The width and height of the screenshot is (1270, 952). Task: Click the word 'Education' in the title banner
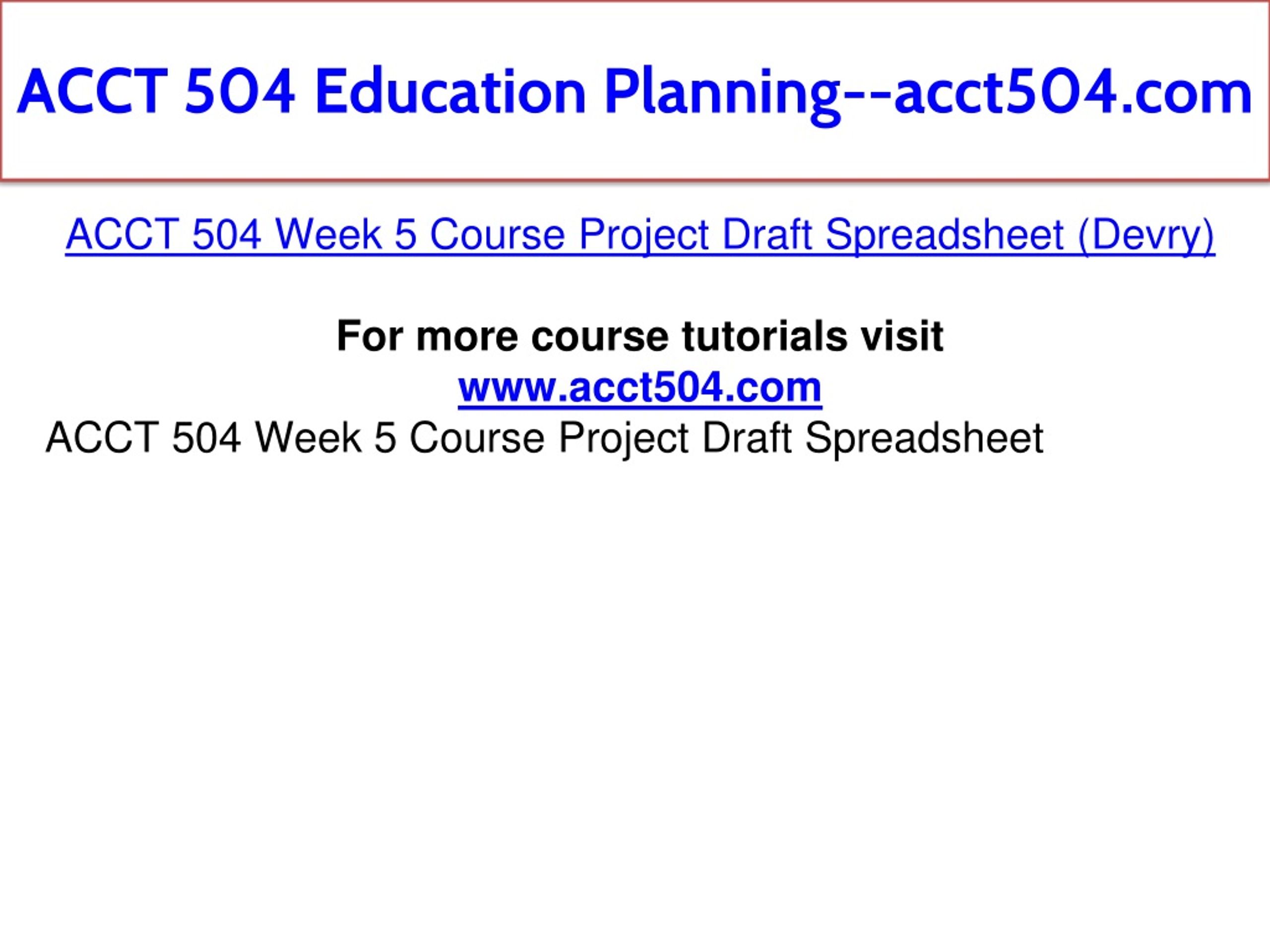point(450,92)
